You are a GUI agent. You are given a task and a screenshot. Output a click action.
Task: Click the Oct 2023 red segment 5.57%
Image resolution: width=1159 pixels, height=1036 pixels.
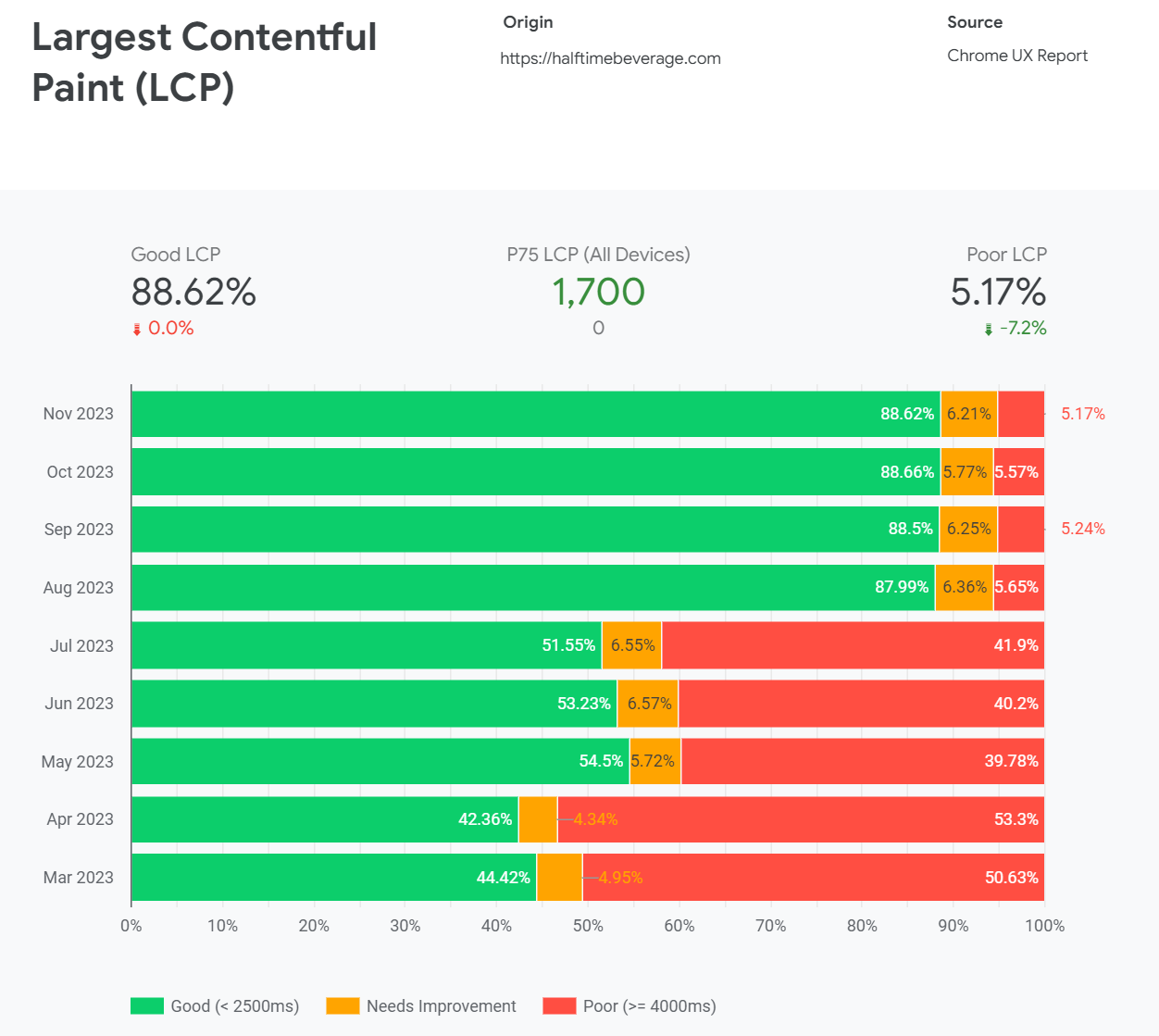click(x=1019, y=472)
